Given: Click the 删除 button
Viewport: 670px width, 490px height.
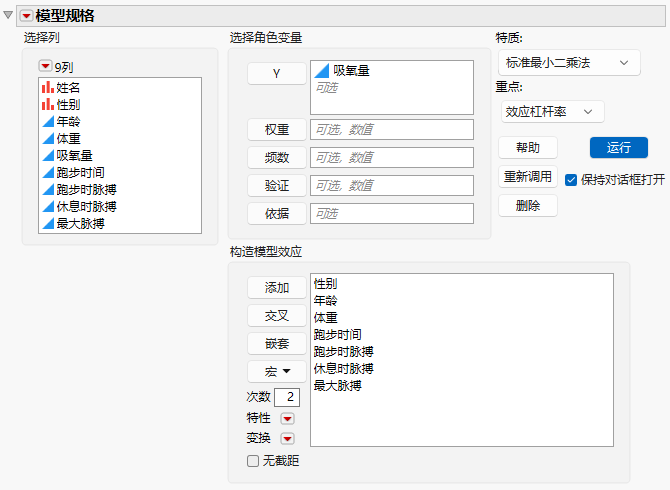Looking at the screenshot, I should click(528, 206).
